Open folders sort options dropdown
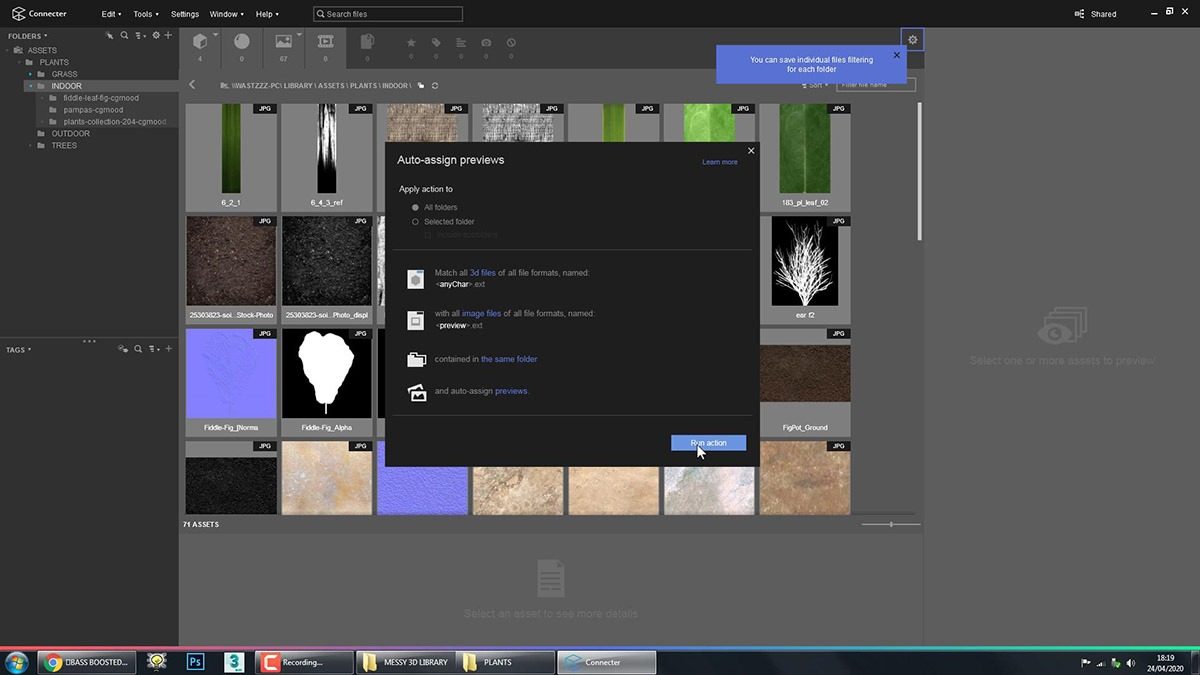1200x675 pixels. (x=141, y=36)
